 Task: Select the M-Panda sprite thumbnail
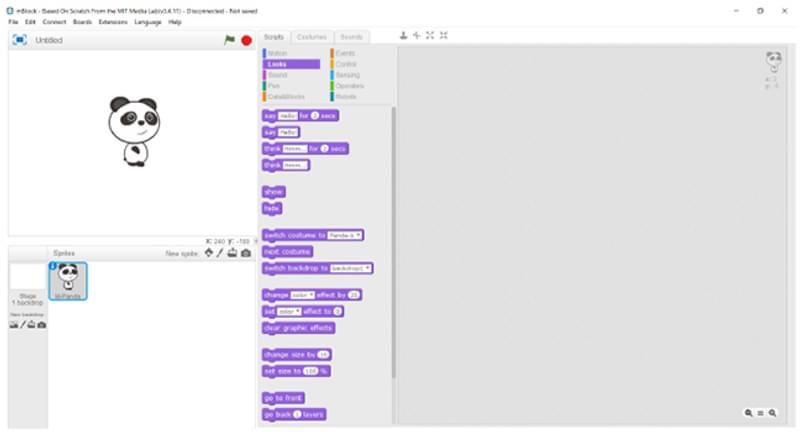68,281
